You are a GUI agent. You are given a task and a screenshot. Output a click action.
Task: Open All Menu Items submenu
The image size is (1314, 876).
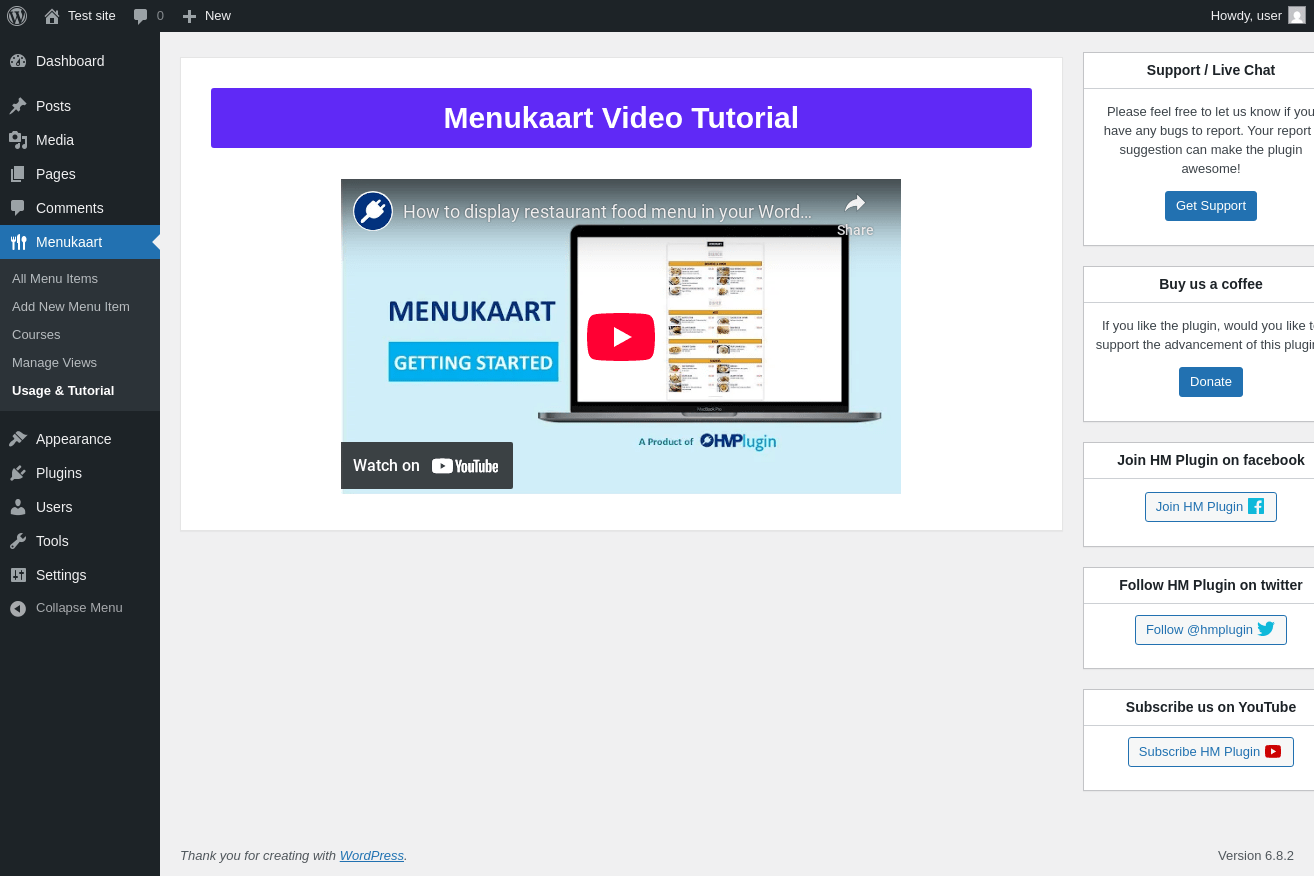pyautogui.click(x=55, y=279)
